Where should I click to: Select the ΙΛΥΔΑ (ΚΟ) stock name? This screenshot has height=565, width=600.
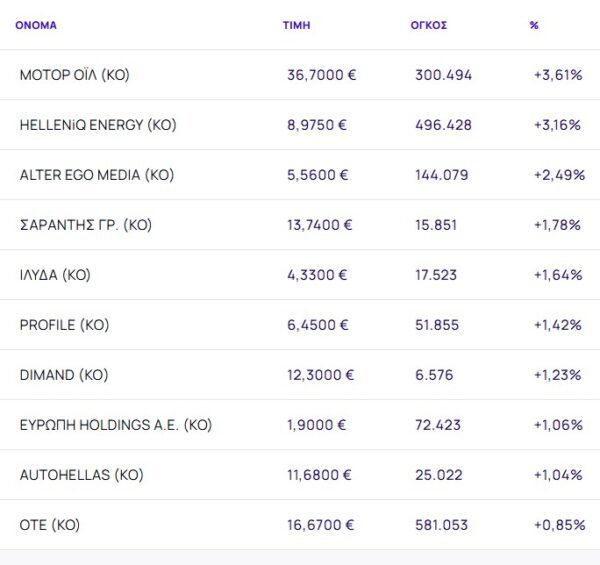pos(55,275)
